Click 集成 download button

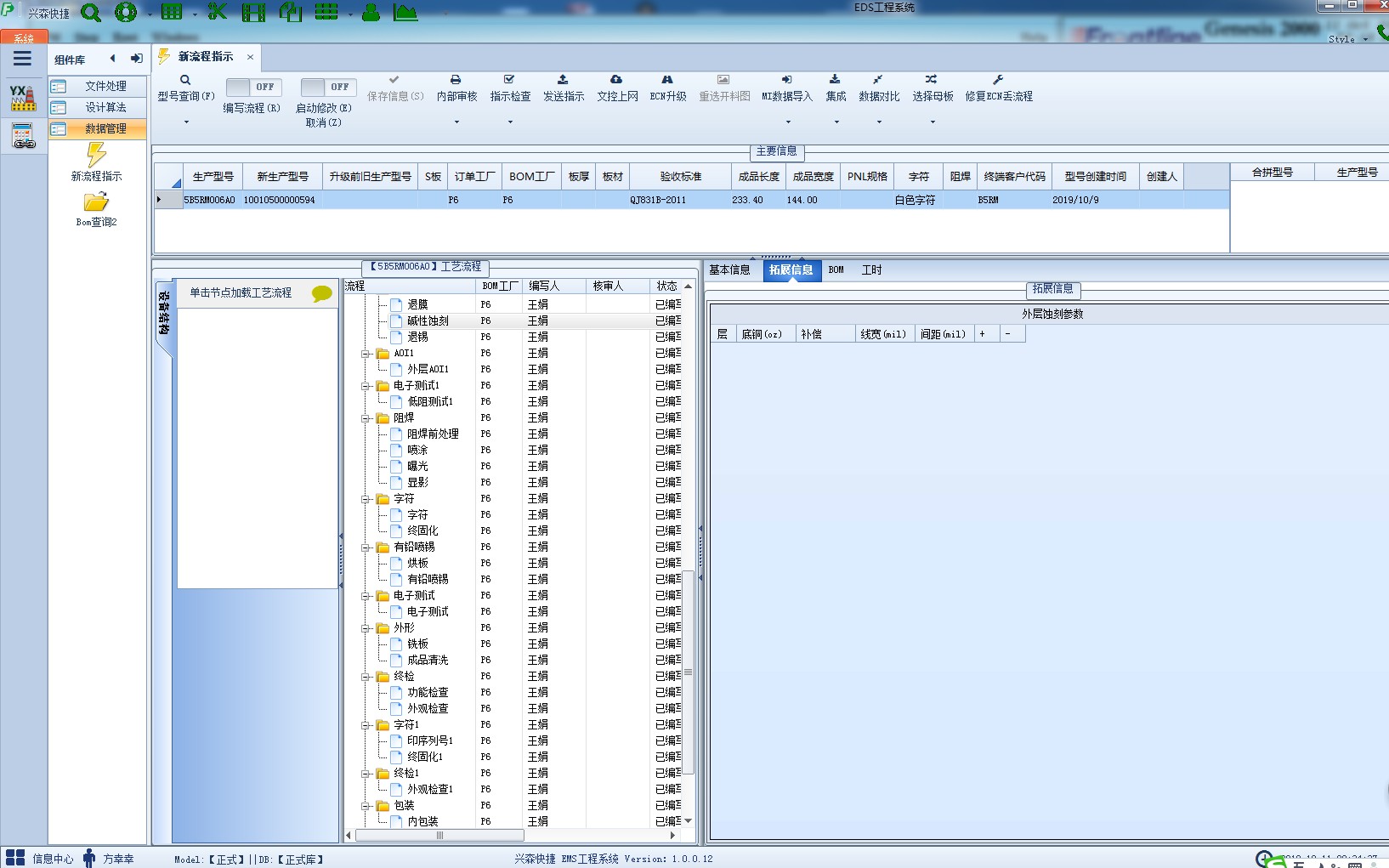click(836, 88)
